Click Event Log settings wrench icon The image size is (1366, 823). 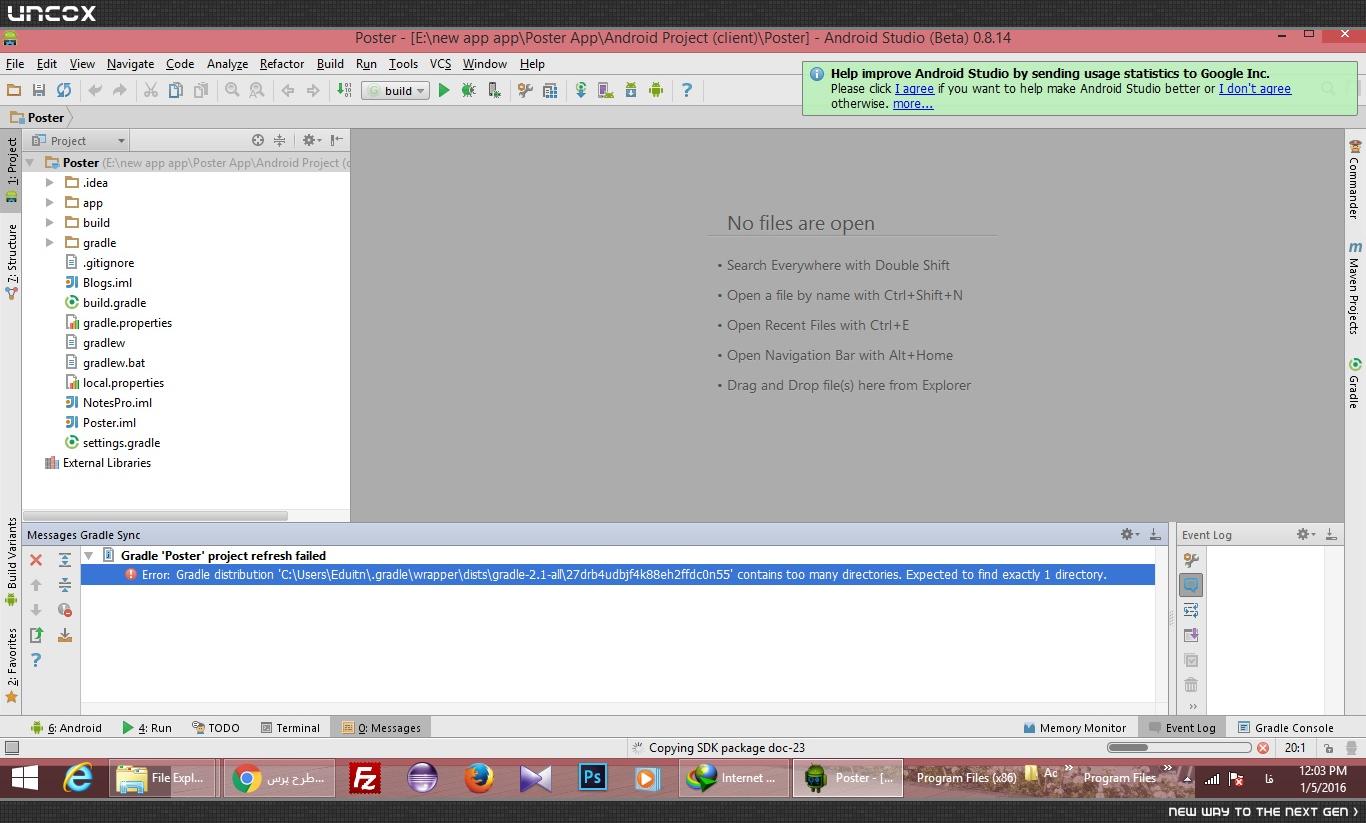click(x=1191, y=560)
